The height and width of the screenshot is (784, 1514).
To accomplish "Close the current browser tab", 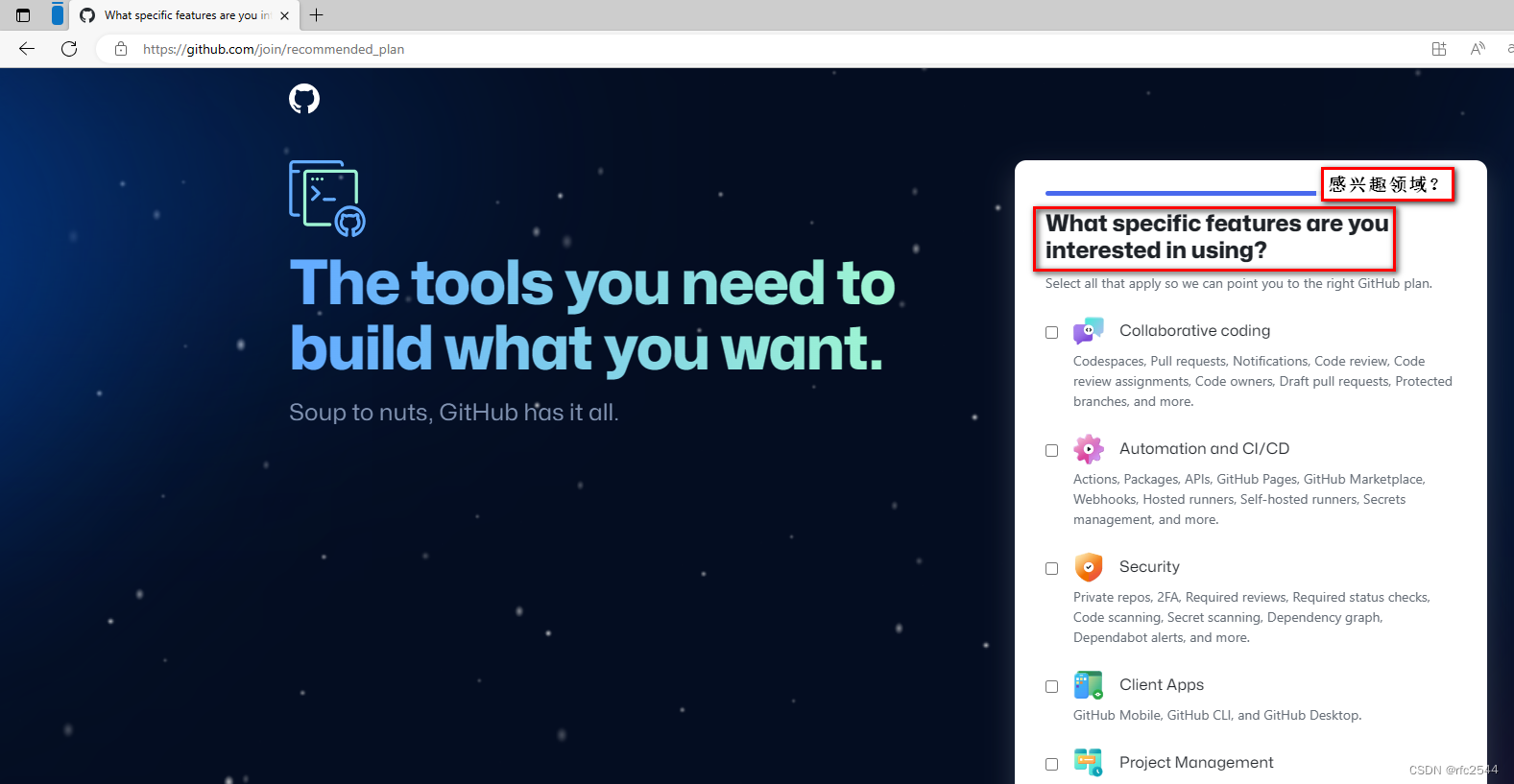I will [284, 15].
